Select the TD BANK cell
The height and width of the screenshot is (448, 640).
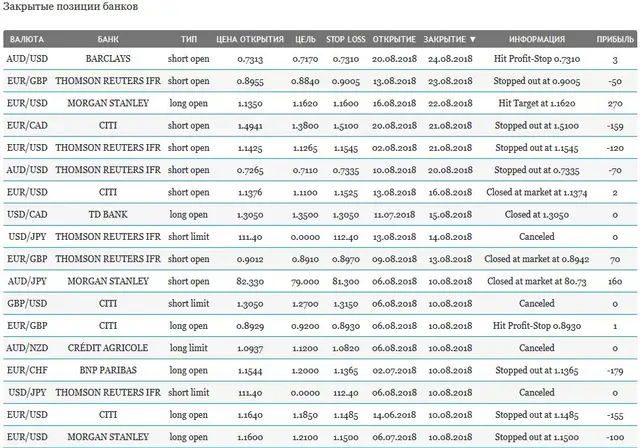(x=108, y=215)
